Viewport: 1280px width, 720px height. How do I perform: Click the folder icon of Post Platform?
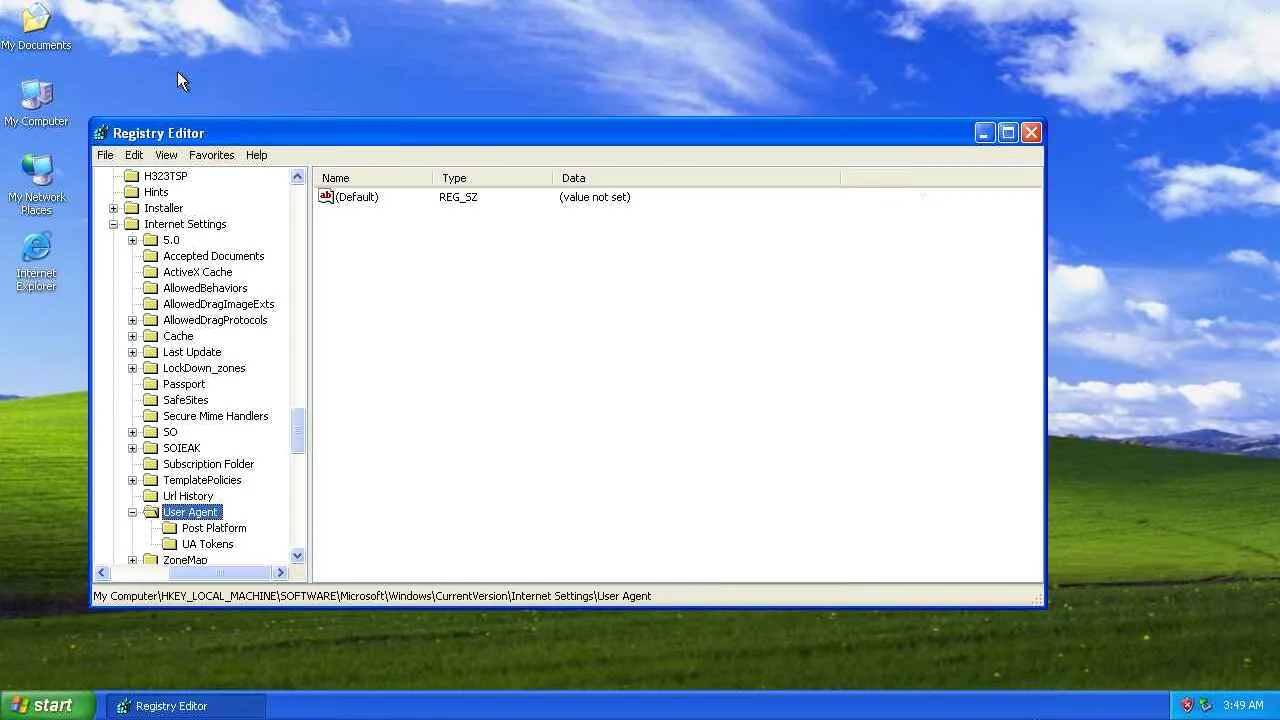(170, 528)
